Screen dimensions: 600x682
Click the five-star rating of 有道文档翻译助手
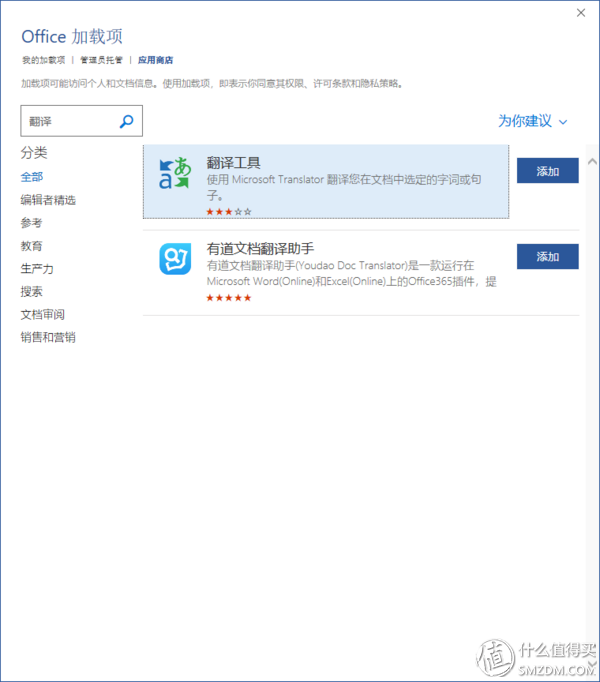click(229, 298)
